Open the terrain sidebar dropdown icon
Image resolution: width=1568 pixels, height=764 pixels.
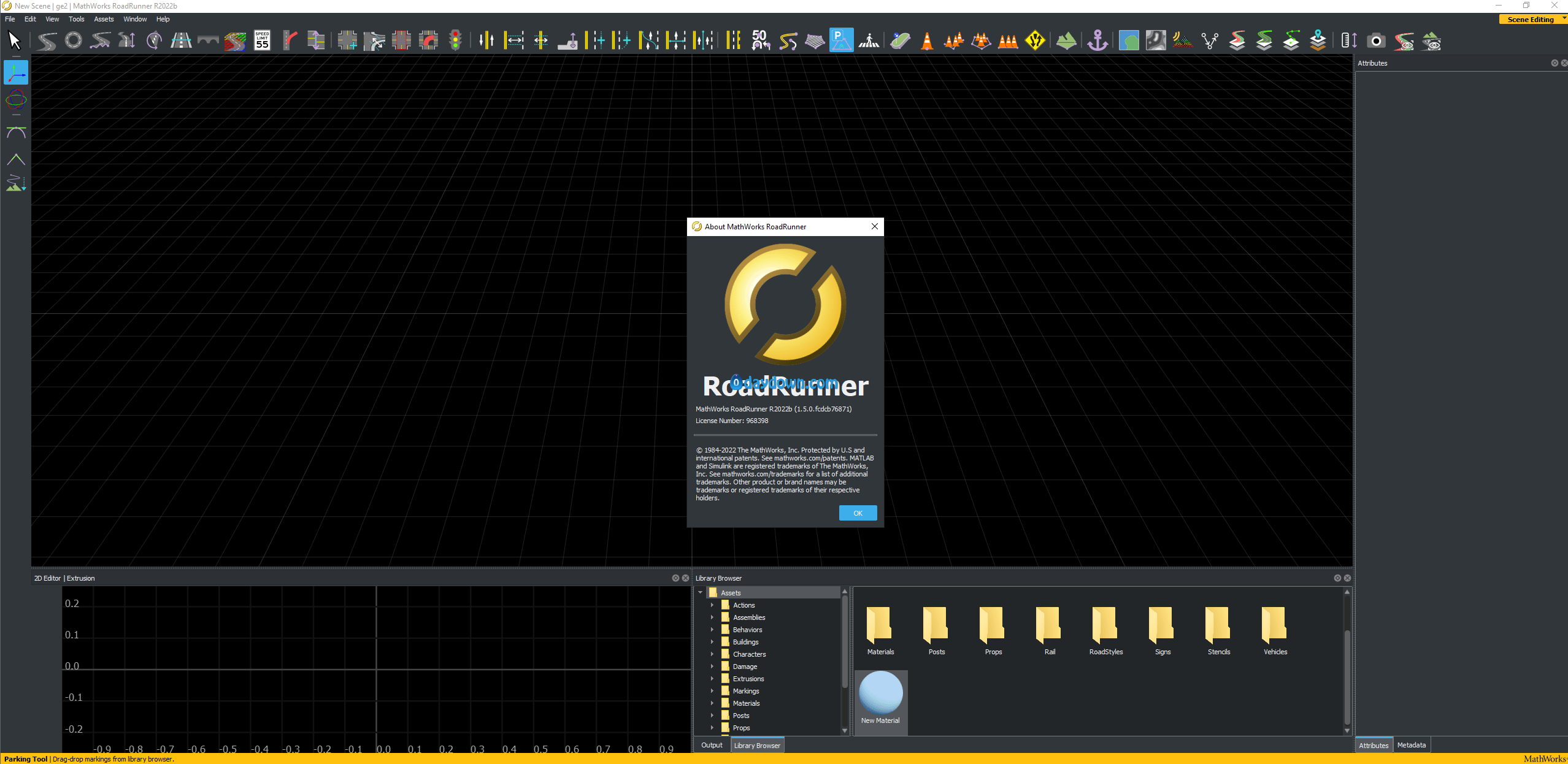(16, 183)
